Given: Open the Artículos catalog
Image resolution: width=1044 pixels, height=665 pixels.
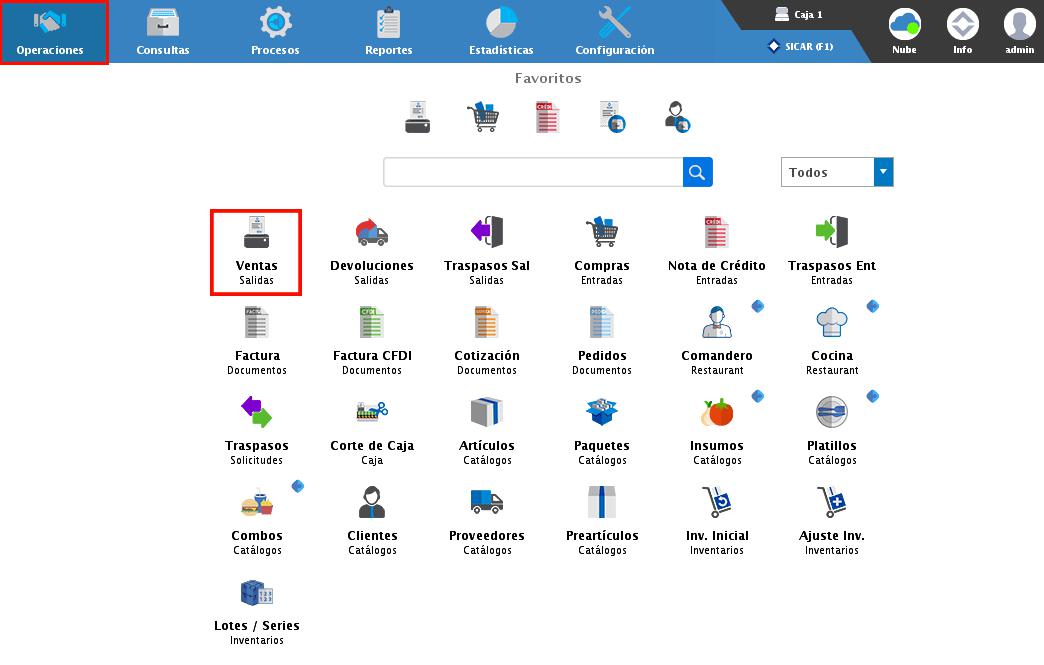Looking at the screenshot, I should coord(486,430).
